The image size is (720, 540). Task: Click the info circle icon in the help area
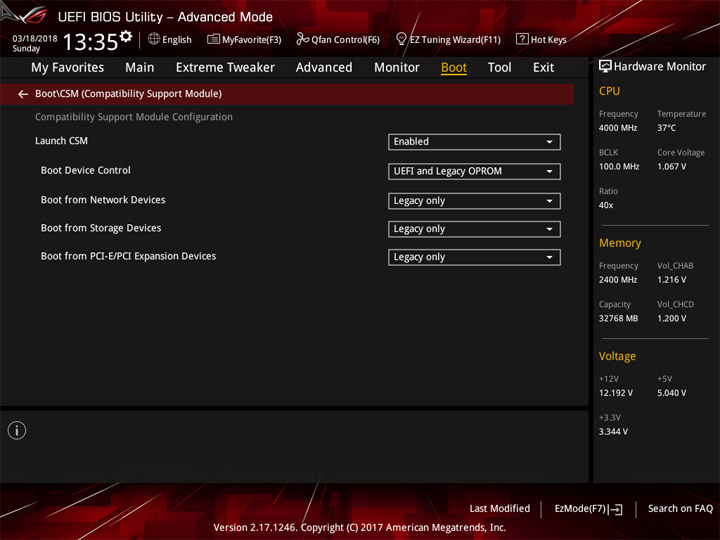tap(17, 430)
